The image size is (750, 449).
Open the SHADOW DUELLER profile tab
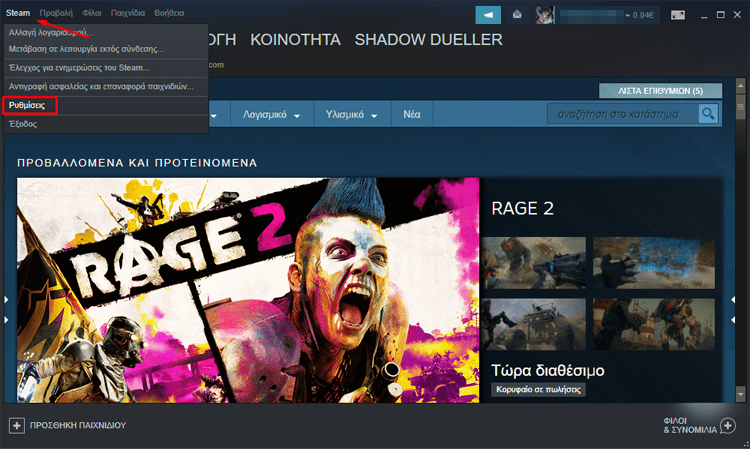429,40
